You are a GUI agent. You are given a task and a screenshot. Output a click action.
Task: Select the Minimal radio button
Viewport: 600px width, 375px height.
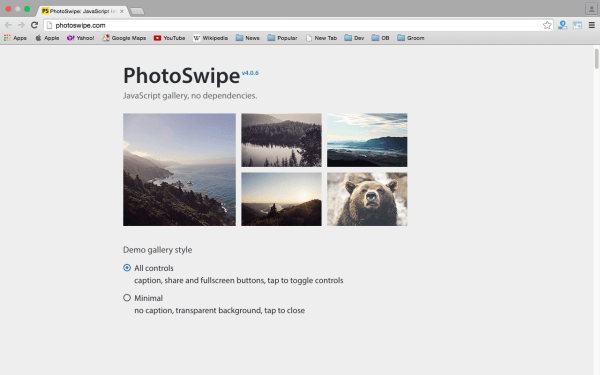(x=127, y=298)
